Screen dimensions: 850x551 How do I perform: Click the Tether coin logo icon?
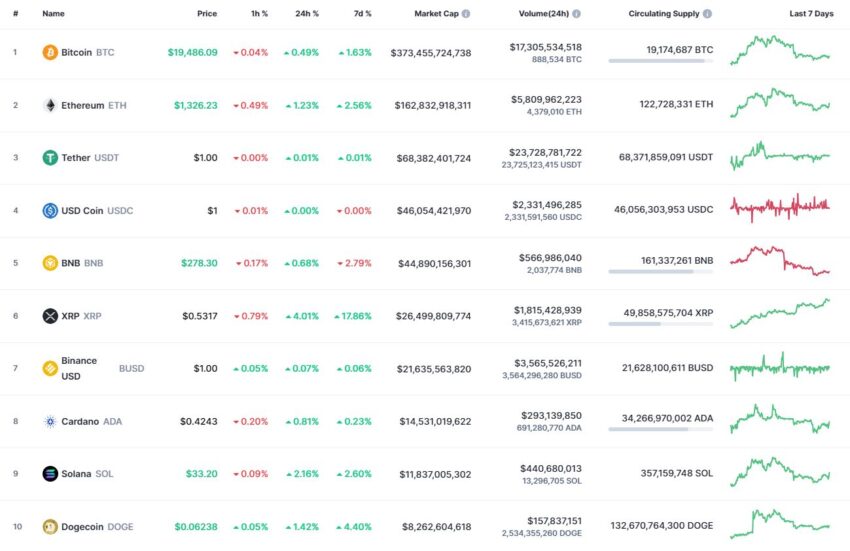[50, 158]
